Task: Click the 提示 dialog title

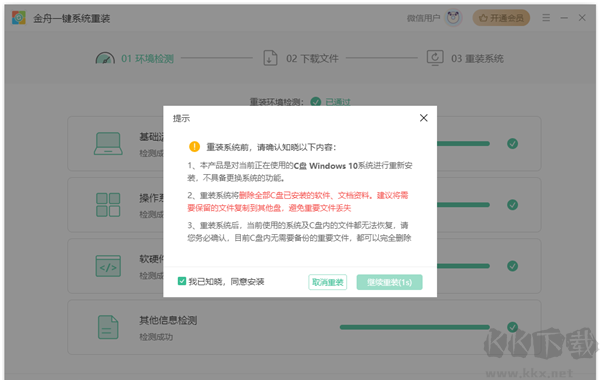Action: pos(181,118)
